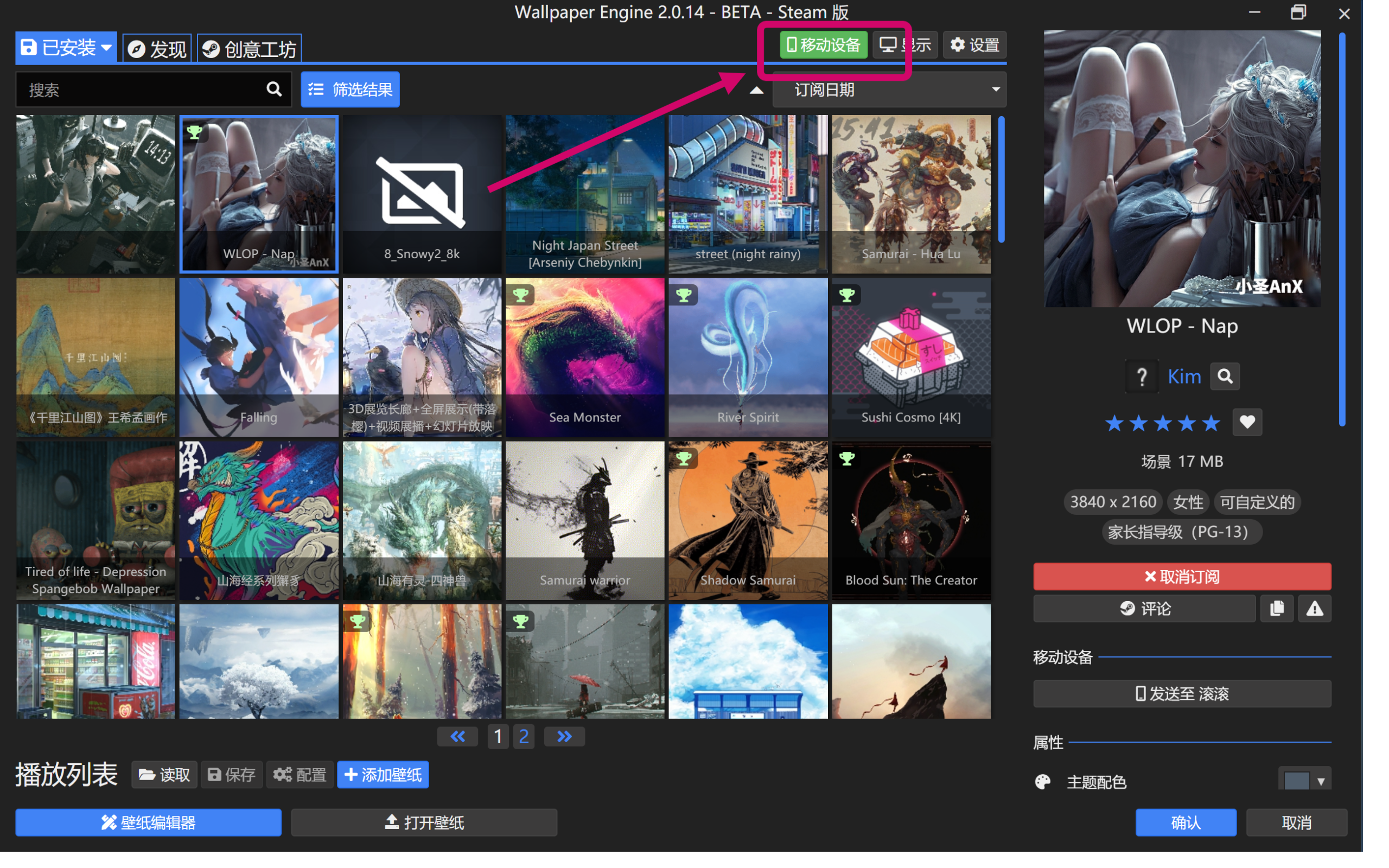The image size is (1389, 868).
Task: Expand the 订阅日期 sort dropdown
Action: click(x=889, y=90)
